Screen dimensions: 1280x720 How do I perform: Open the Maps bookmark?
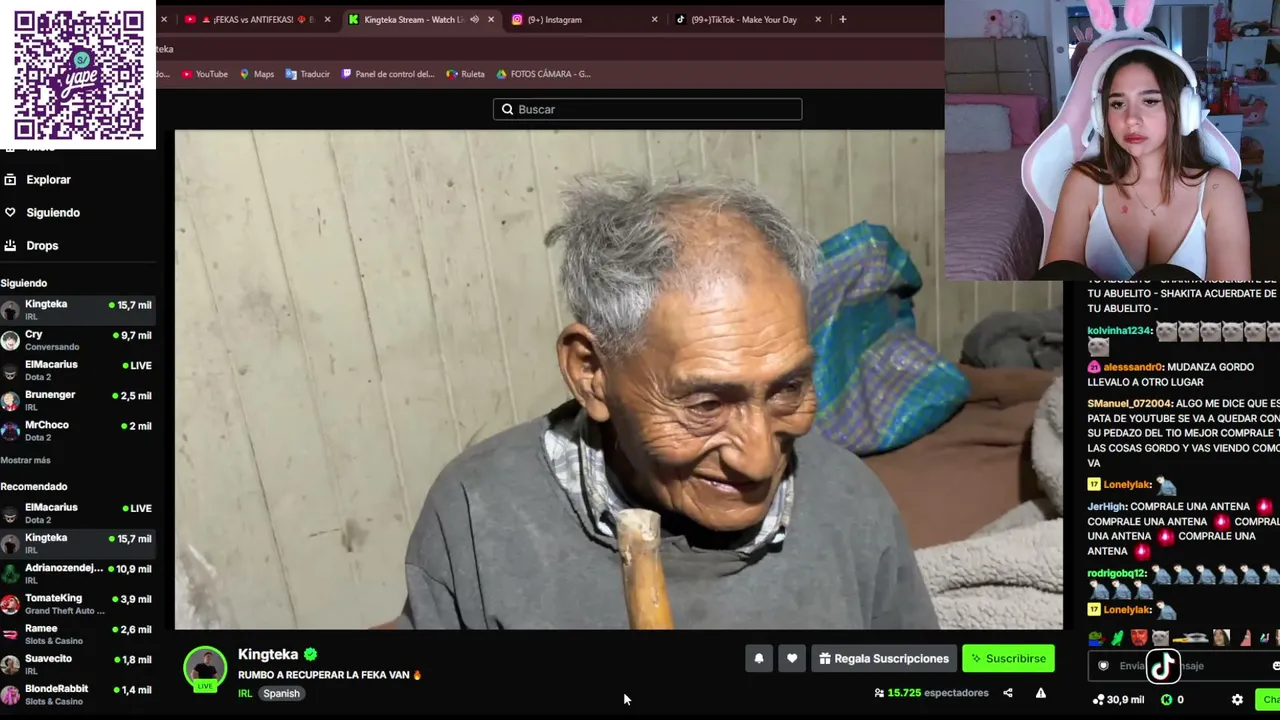point(257,74)
